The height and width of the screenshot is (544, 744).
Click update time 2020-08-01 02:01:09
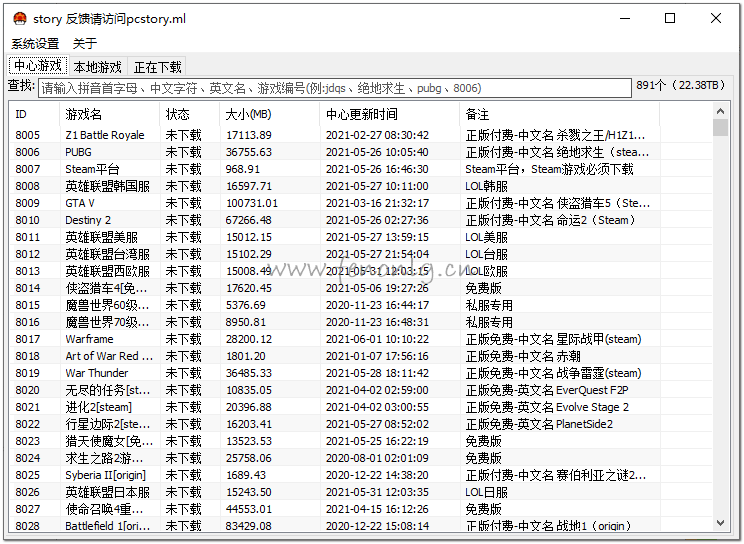click(x=377, y=458)
